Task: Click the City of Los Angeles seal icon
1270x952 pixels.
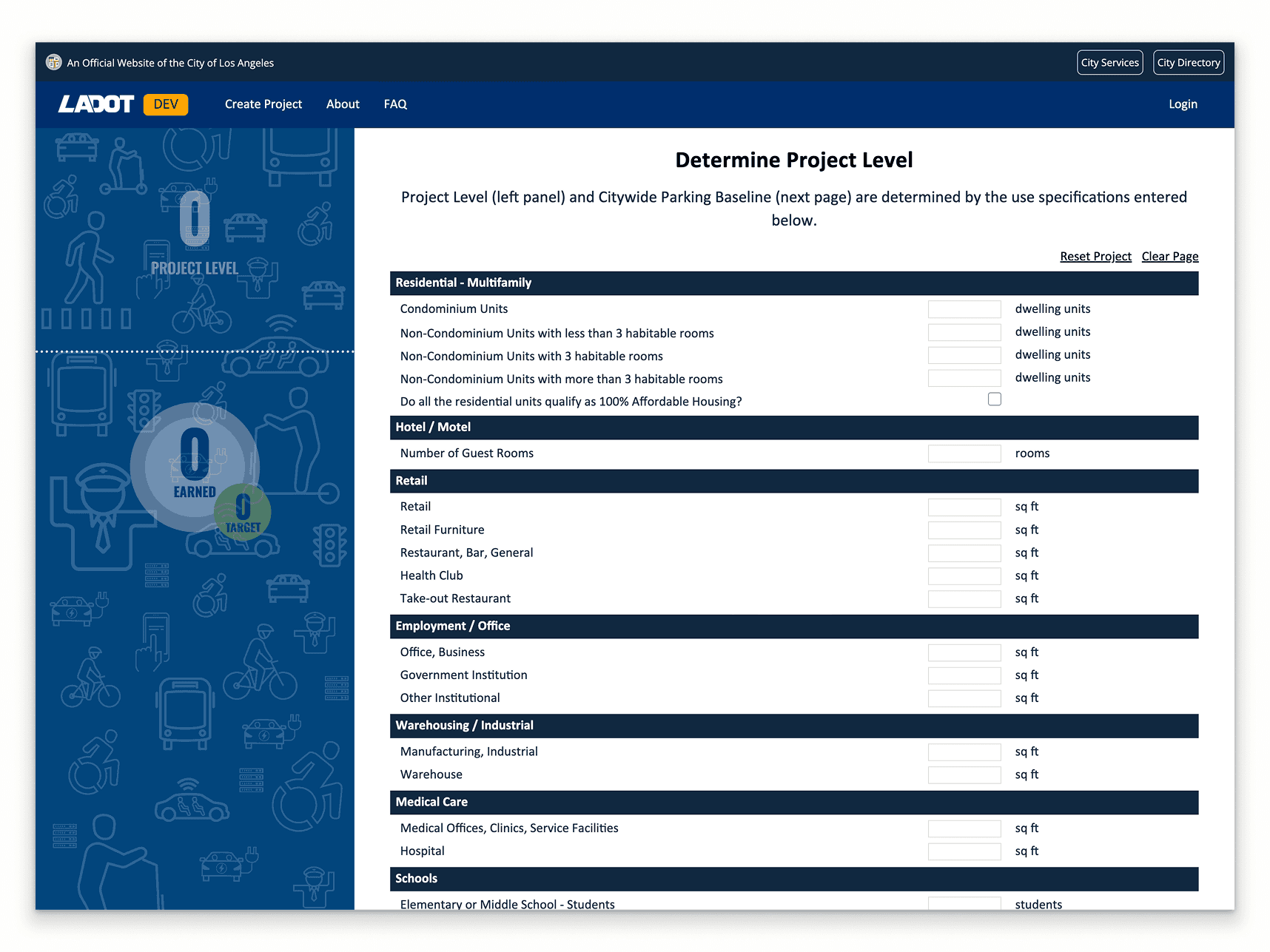Action: point(53,62)
